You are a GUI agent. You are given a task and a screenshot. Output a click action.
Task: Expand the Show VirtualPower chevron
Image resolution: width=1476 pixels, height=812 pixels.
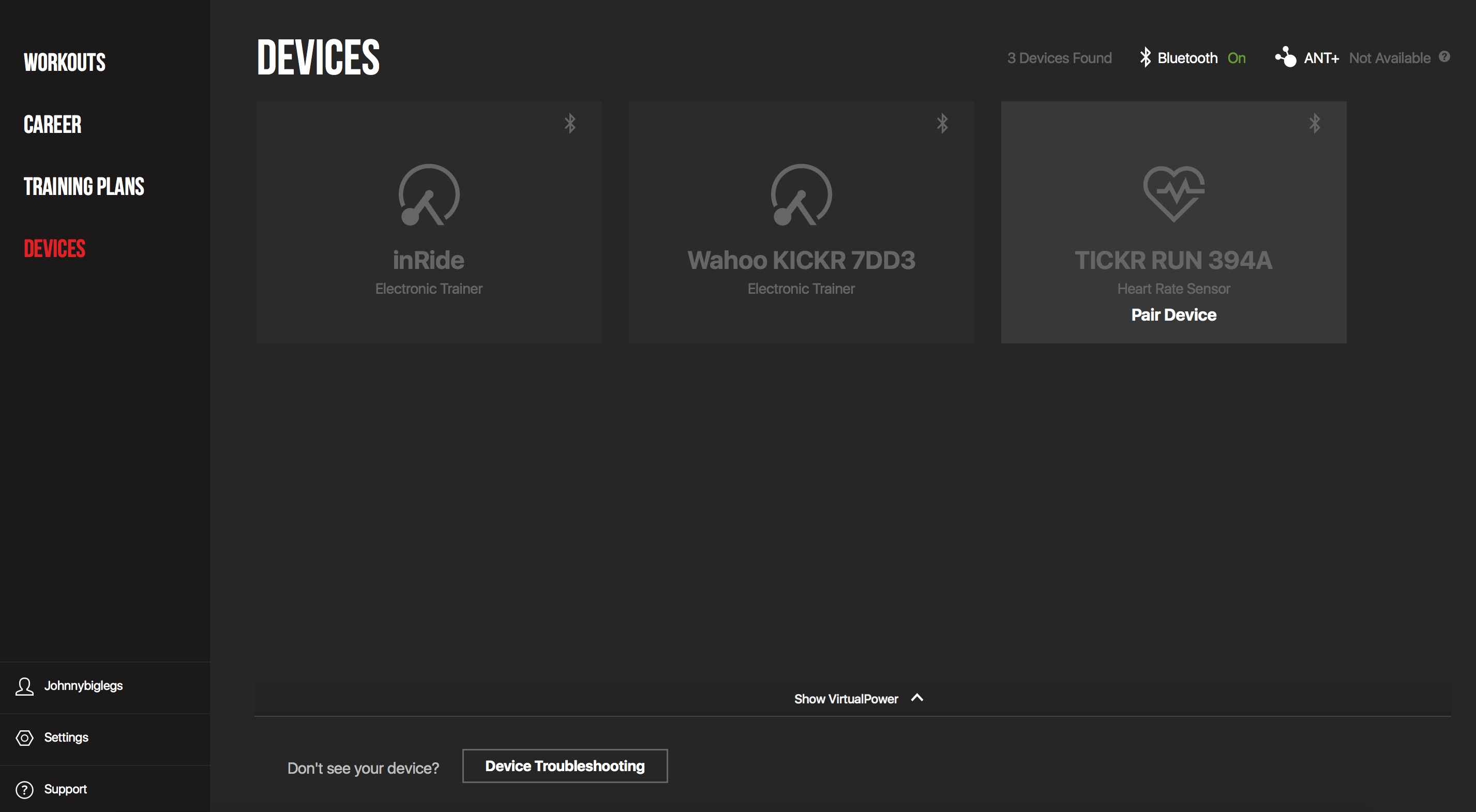tap(917, 698)
